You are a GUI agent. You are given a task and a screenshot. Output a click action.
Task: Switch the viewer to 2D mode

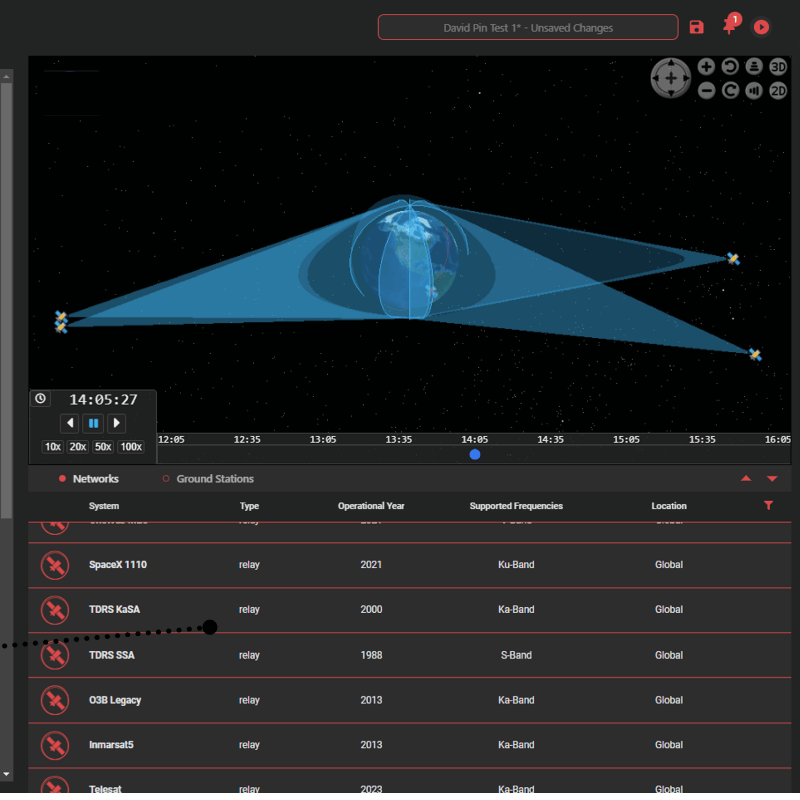pyautogui.click(x=778, y=90)
